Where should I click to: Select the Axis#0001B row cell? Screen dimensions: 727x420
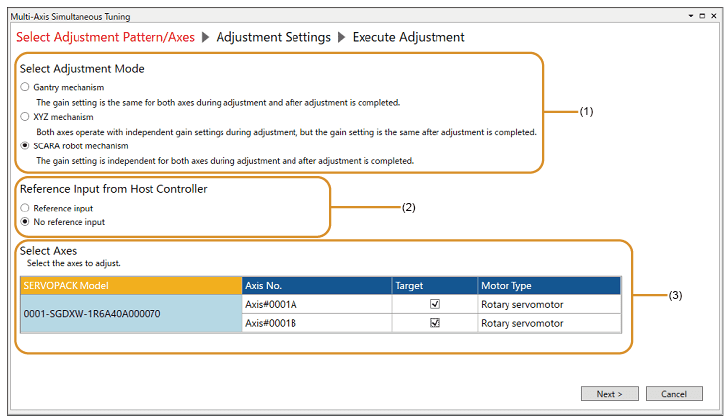[x=316, y=323]
